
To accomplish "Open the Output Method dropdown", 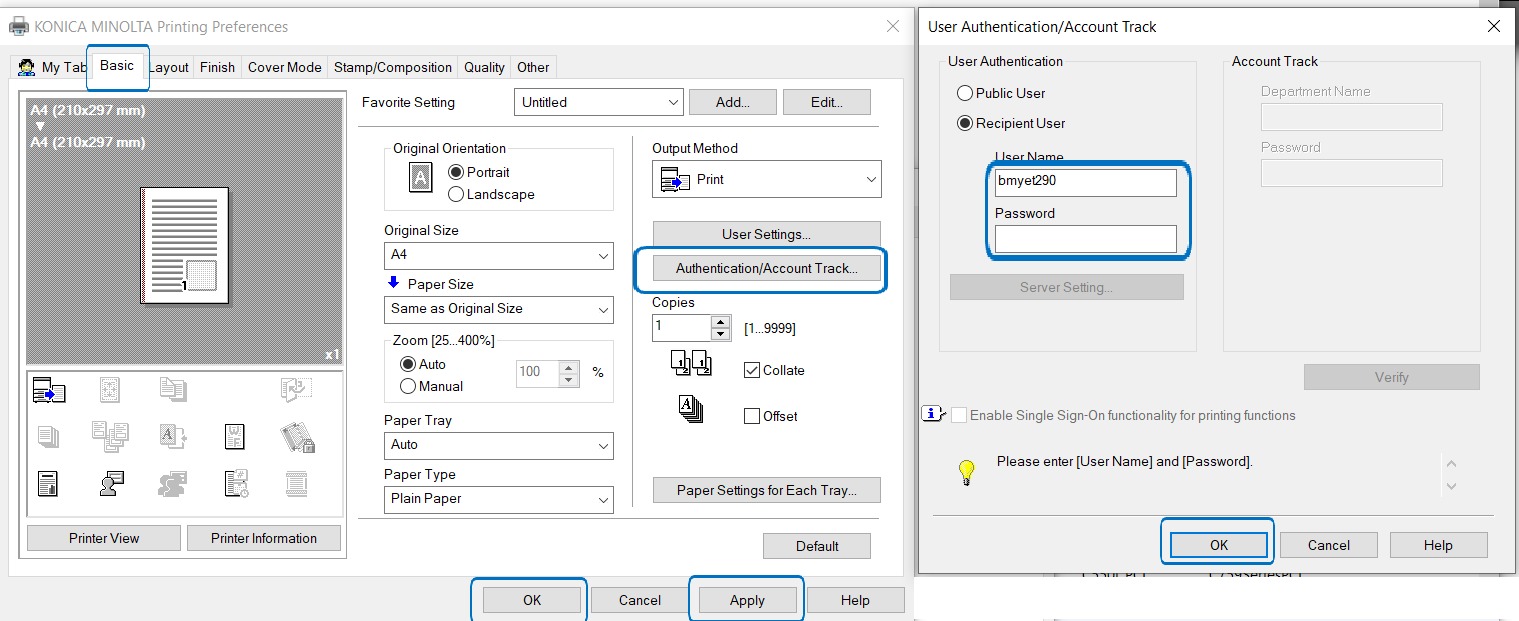I will [x=767, y=180].
